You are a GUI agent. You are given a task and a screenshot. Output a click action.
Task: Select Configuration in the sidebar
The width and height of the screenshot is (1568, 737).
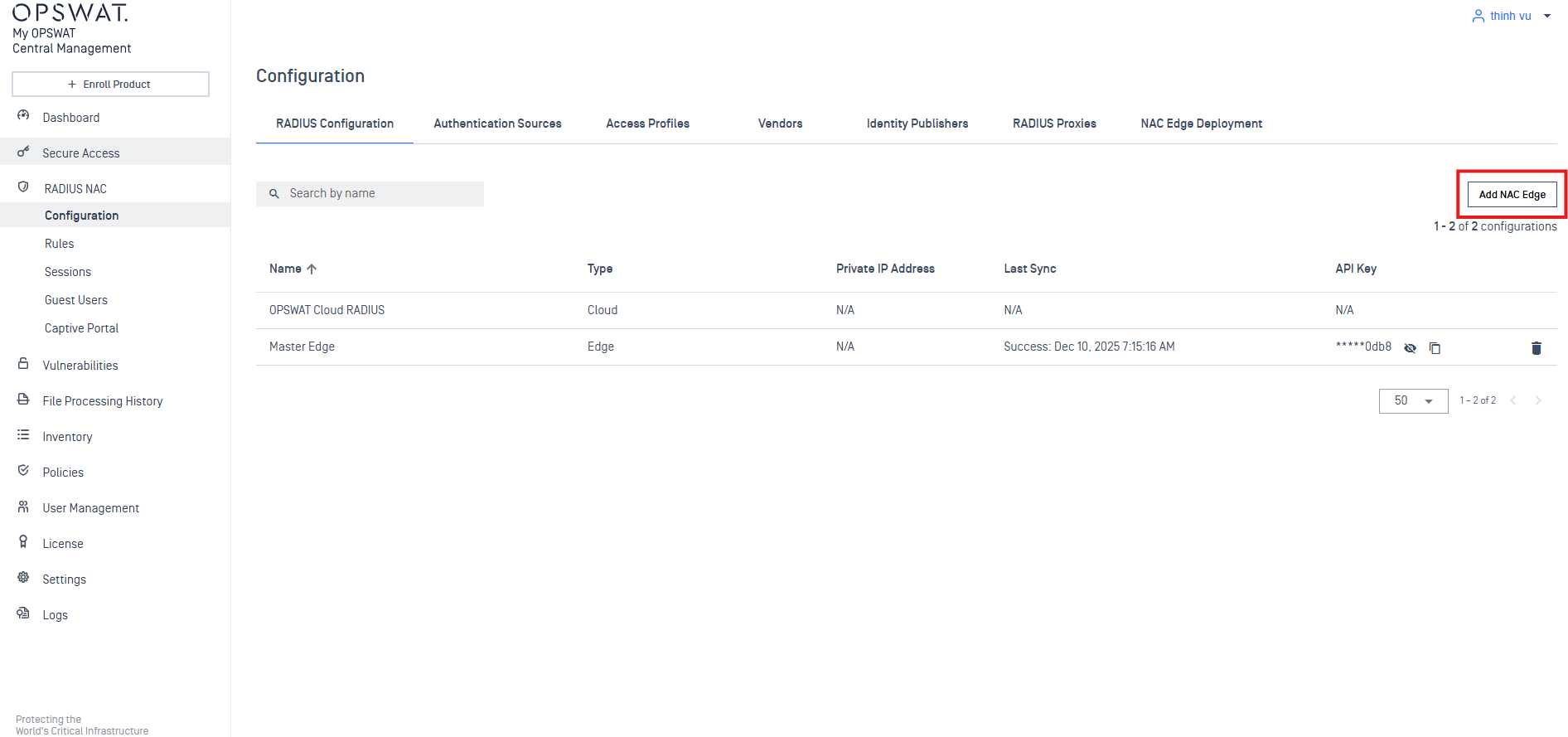(115, 216)
